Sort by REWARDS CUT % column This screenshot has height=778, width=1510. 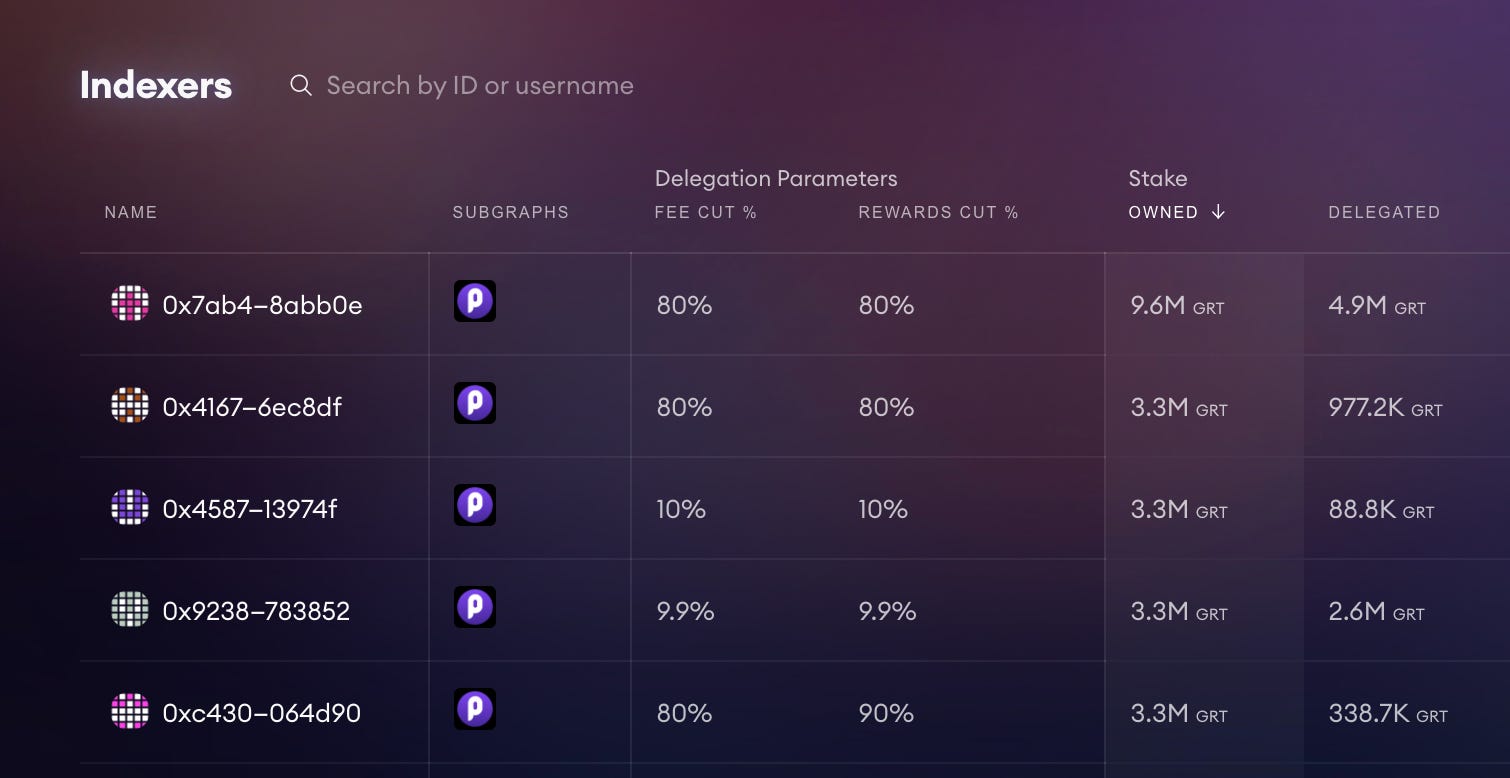[x=938, y=212]
